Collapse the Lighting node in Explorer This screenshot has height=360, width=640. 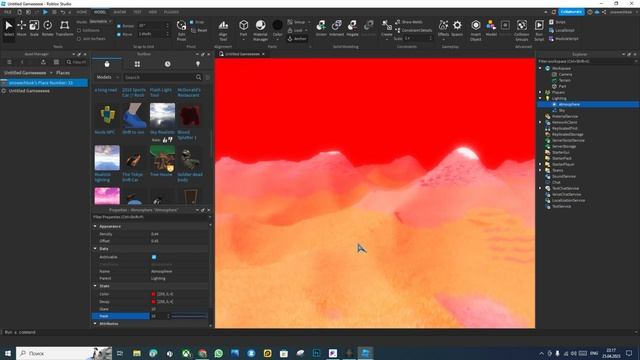tap(540, 98)
